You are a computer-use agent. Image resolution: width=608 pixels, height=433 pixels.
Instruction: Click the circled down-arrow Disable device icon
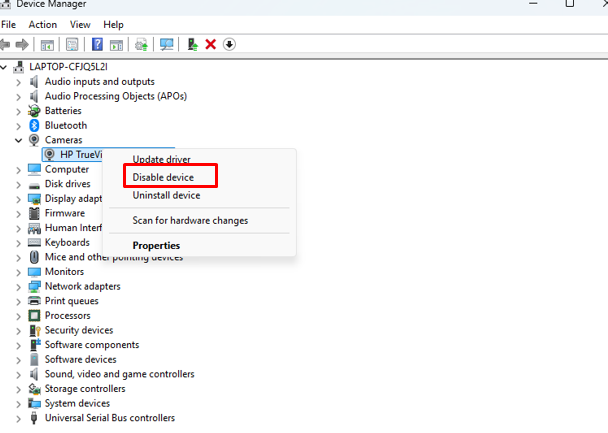point(229,44)
